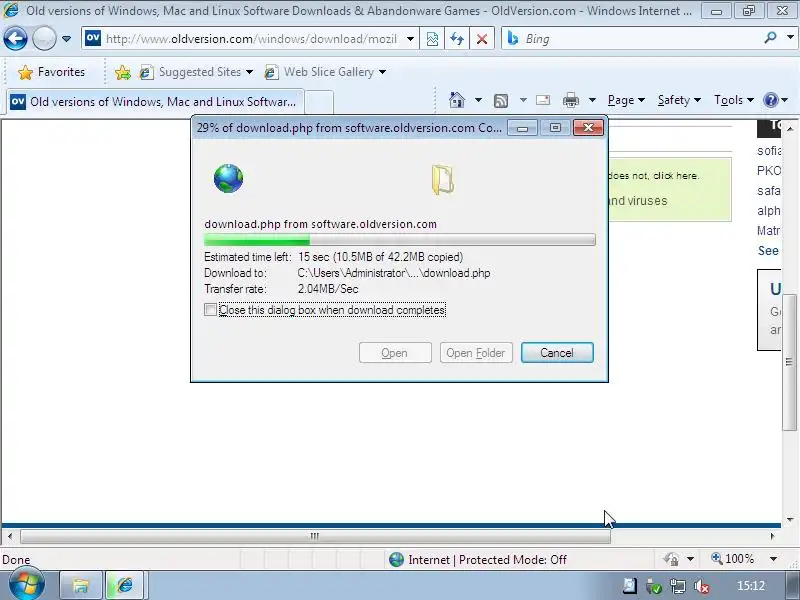Expand the search provider dropdown arrow
This screenshot has height=600, width=800.
[790, 38]
